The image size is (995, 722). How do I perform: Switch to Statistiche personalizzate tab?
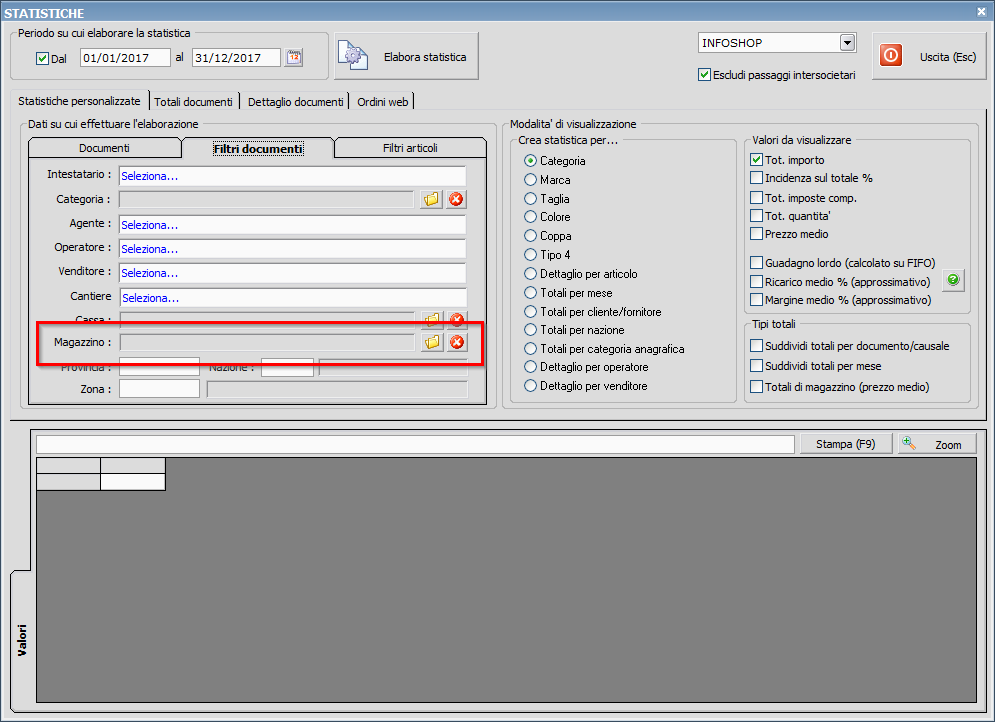pos(79,101)
